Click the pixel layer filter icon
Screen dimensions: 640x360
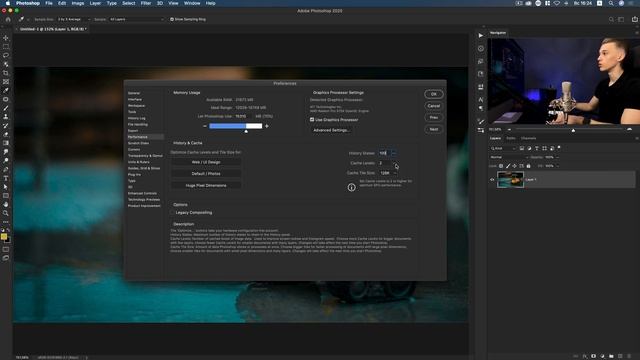[x=522, y=148]
